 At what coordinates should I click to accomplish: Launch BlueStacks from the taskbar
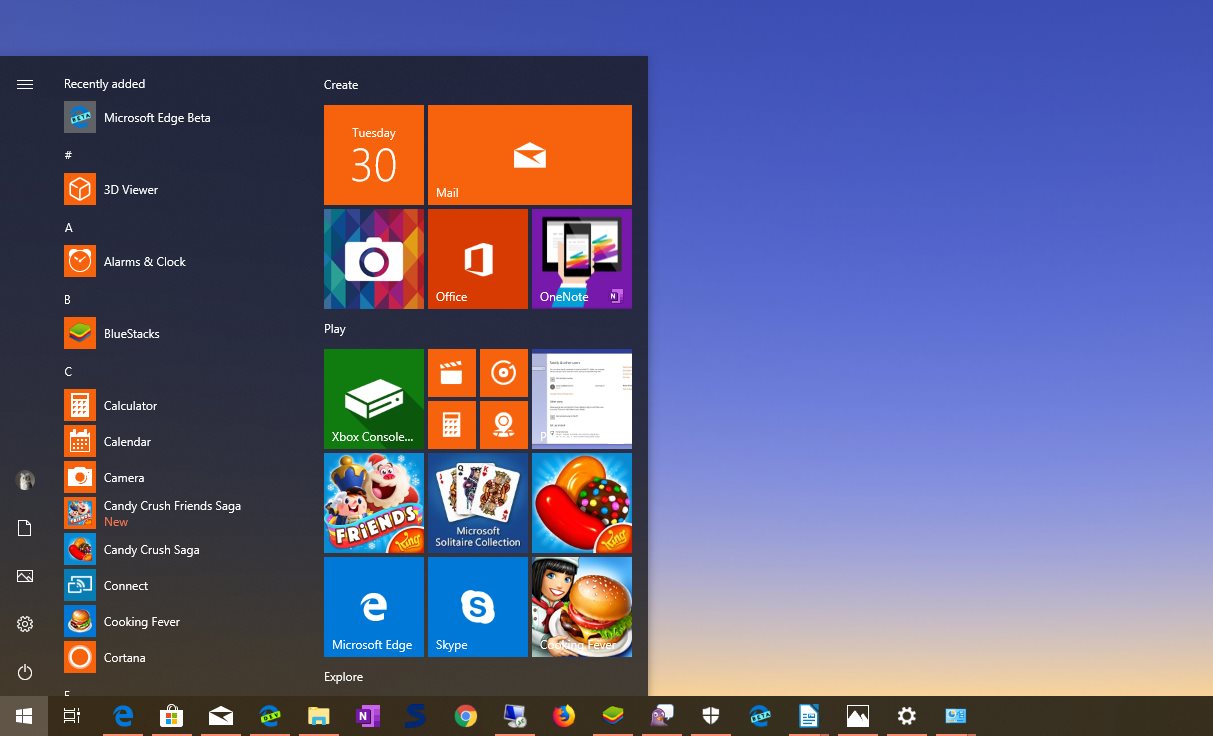(613, 716)
